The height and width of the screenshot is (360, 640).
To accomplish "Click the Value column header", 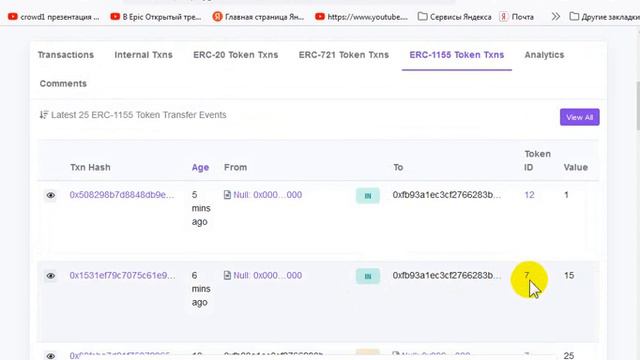I will (576, 167).
